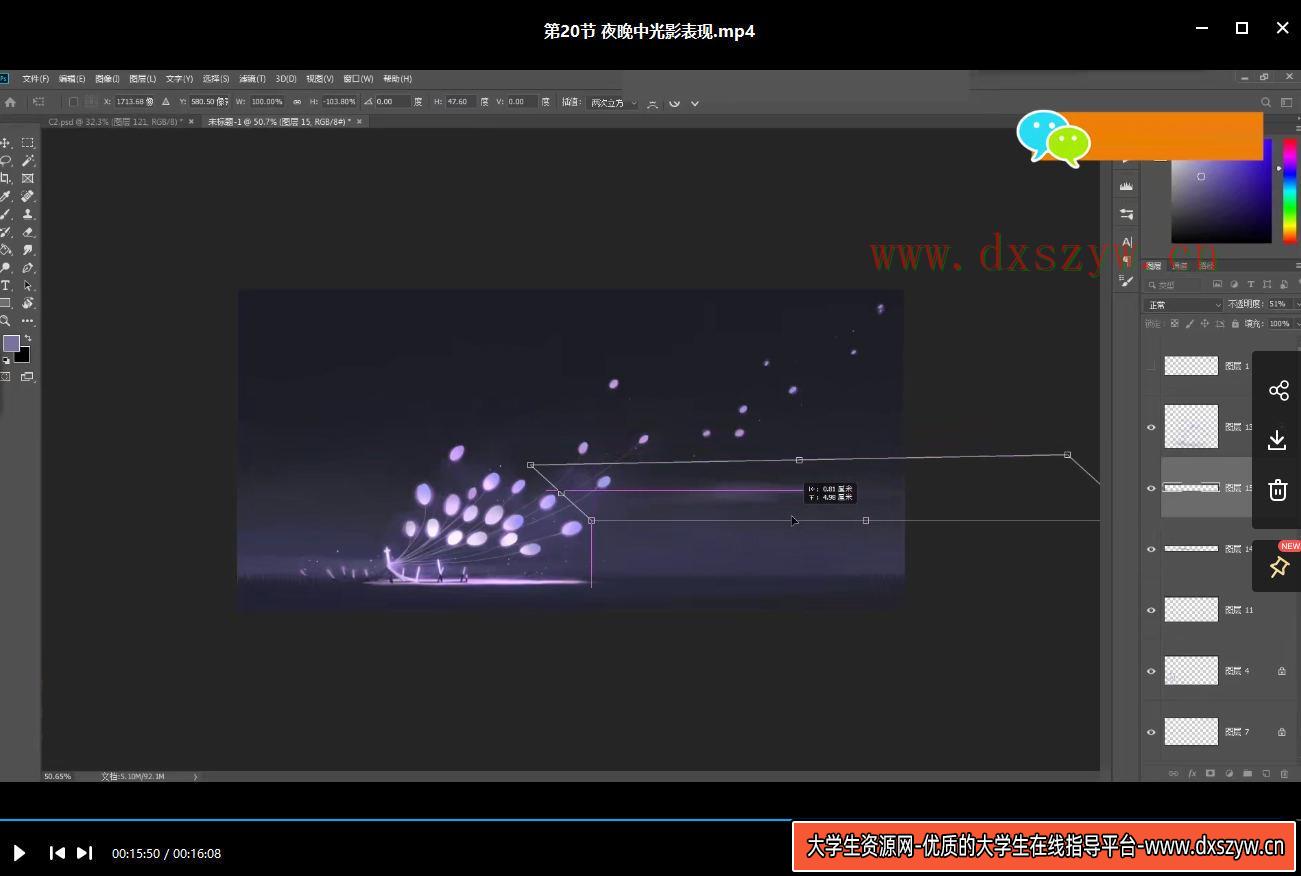Open the 编辑(E) menu
The image size is (1301, 876).
pos(72,79)
